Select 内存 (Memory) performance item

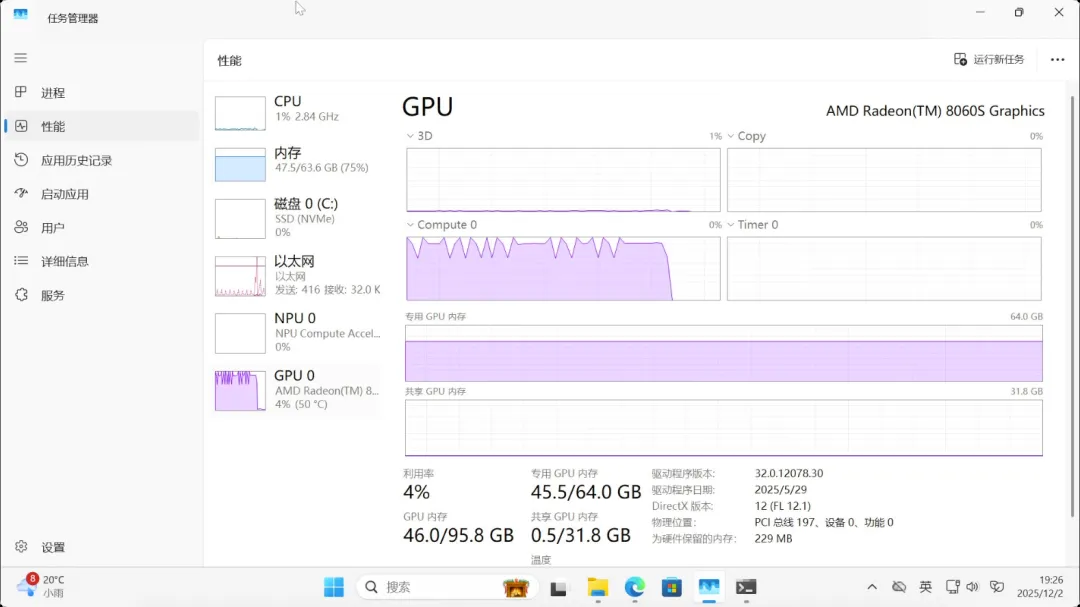coord(297,164)
